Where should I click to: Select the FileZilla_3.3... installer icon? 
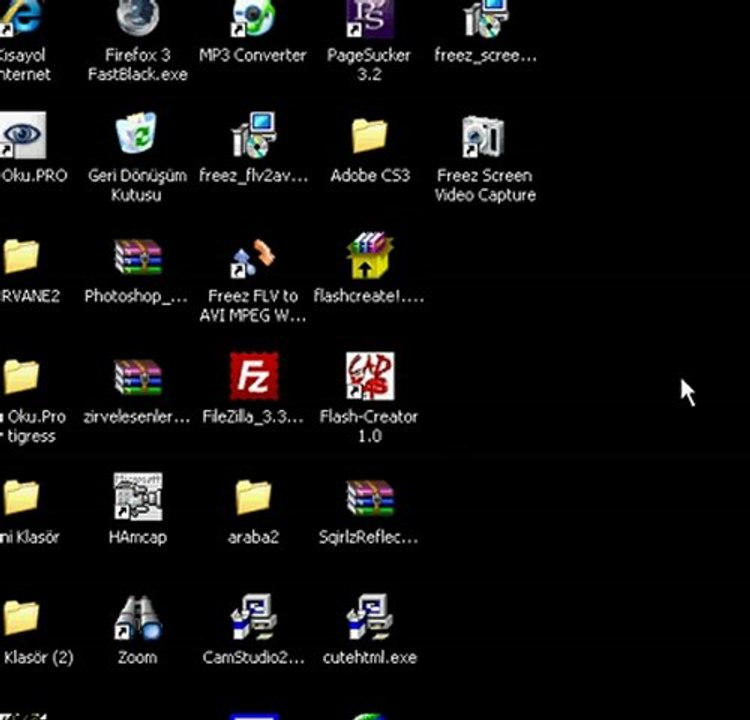tap(254, 376)
